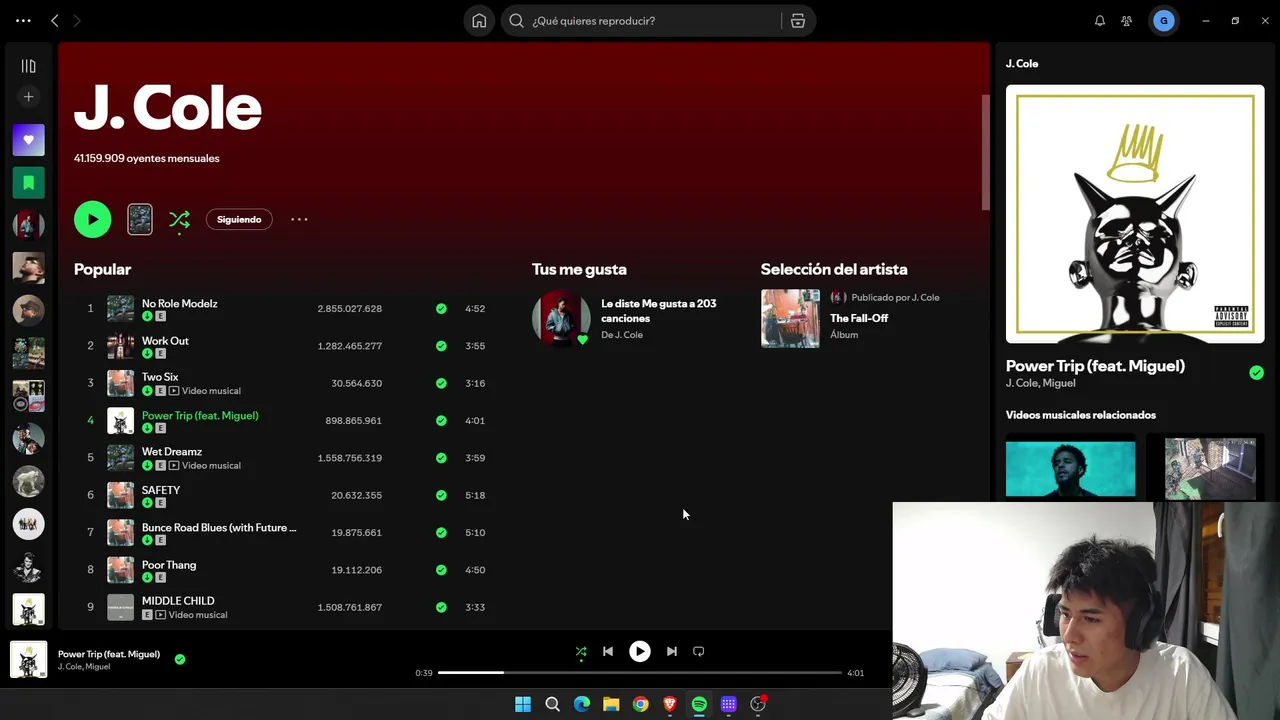Toggle saved check on No Role Modelz
This screenshot has height=720, width=1280.
(441, 309)
